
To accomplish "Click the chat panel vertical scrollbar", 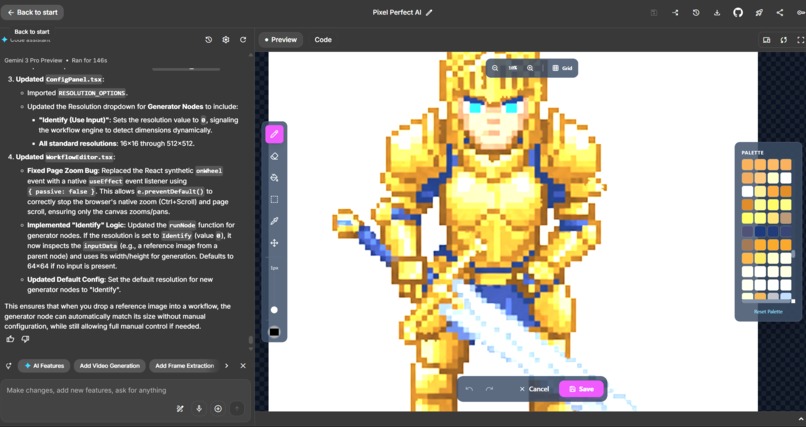I will [x=251, y=339].
